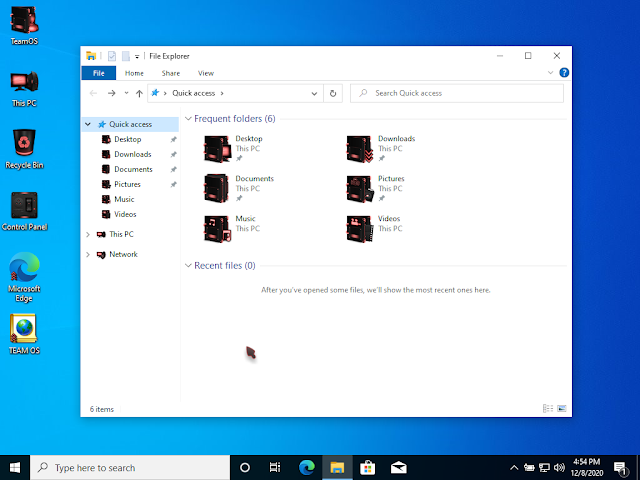
Task: Click the New folder icon in title bar
Action: pyautogui.click(x=126, y=56)
